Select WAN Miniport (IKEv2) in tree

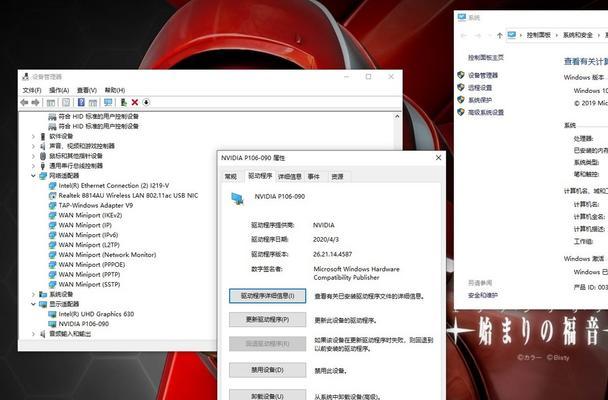click(90, 215)
